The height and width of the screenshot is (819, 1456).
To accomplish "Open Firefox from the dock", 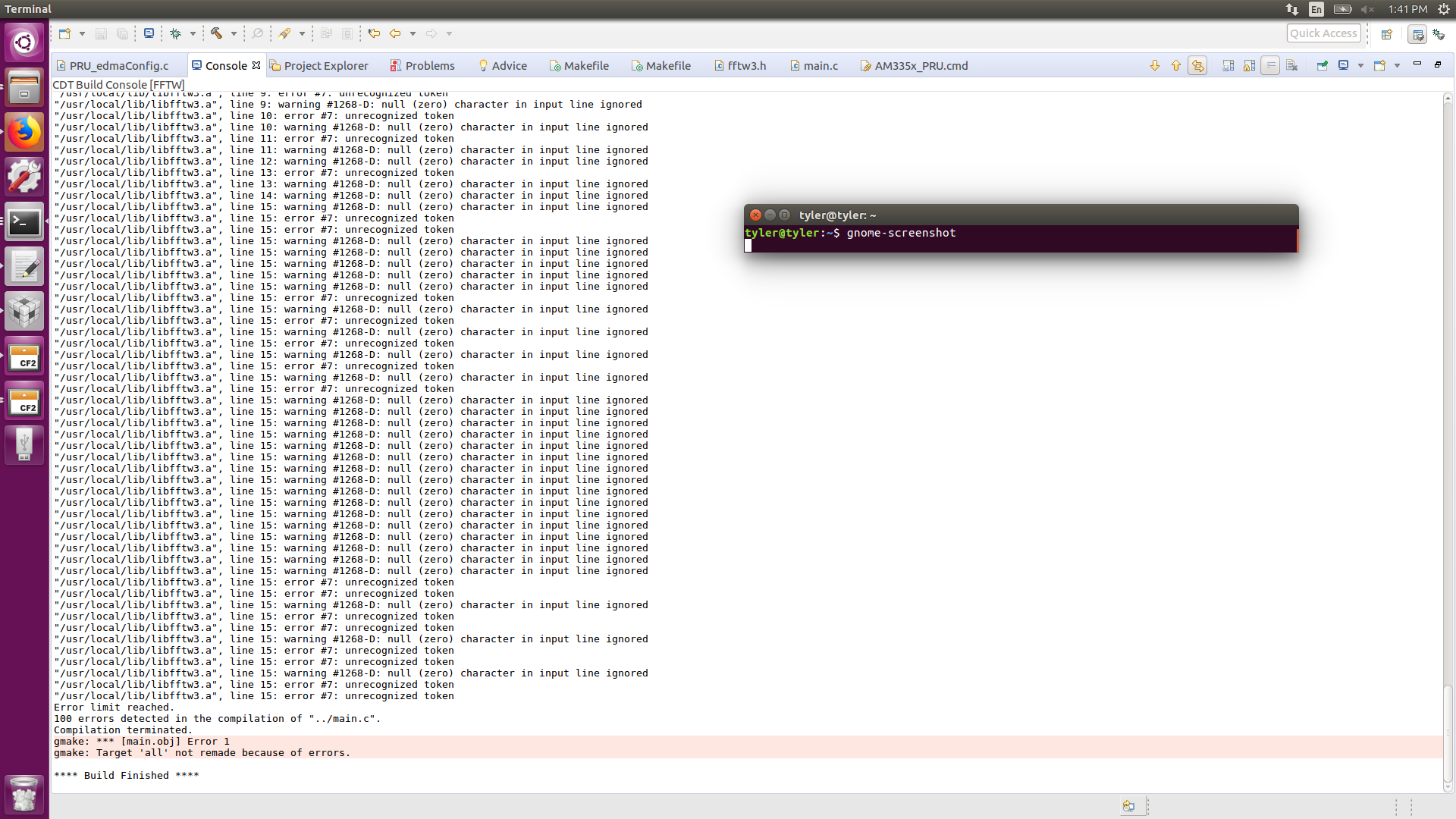I will pos(24,133).
